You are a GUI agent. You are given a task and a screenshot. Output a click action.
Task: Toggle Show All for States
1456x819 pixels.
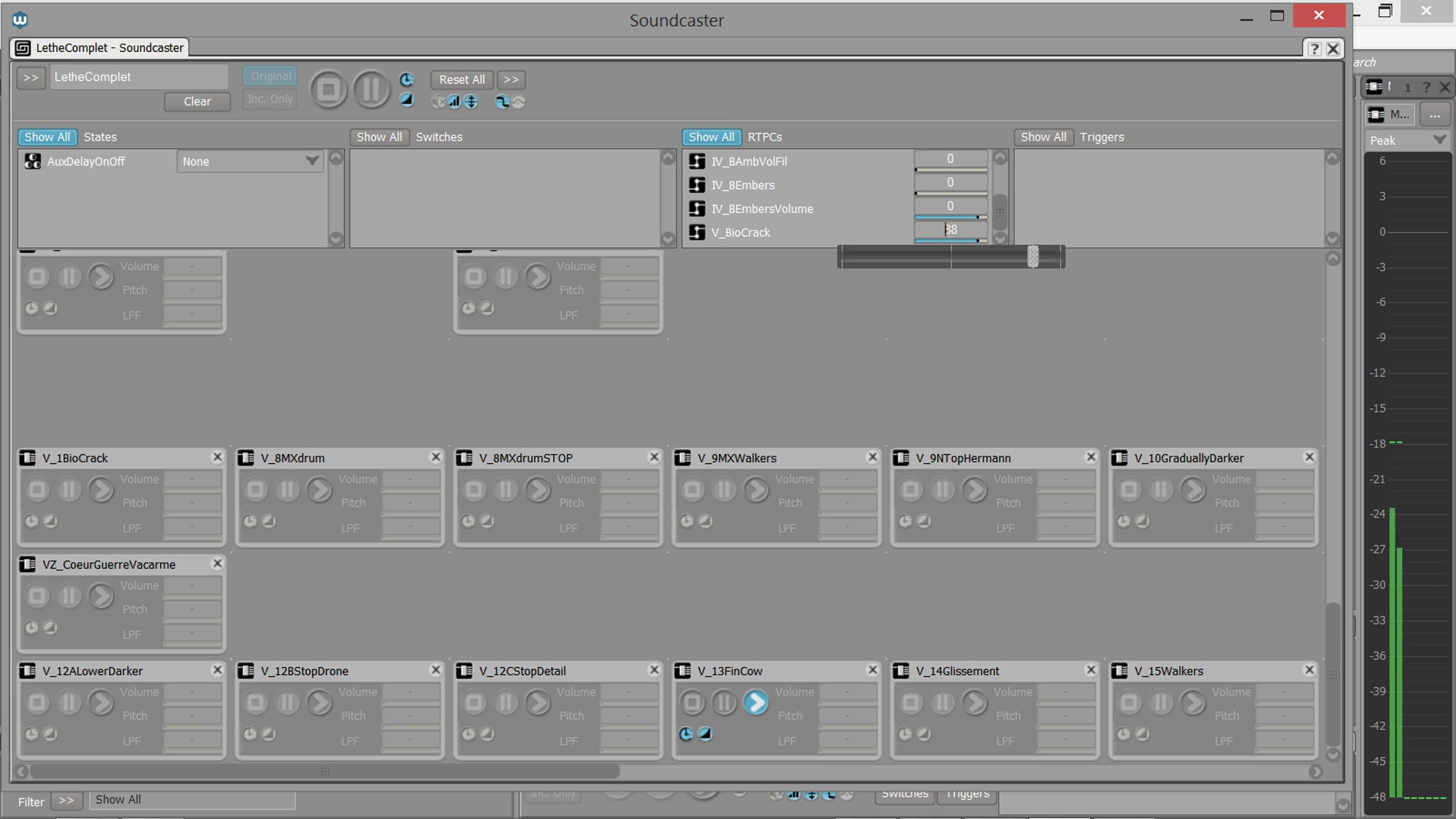coord(47,137)
